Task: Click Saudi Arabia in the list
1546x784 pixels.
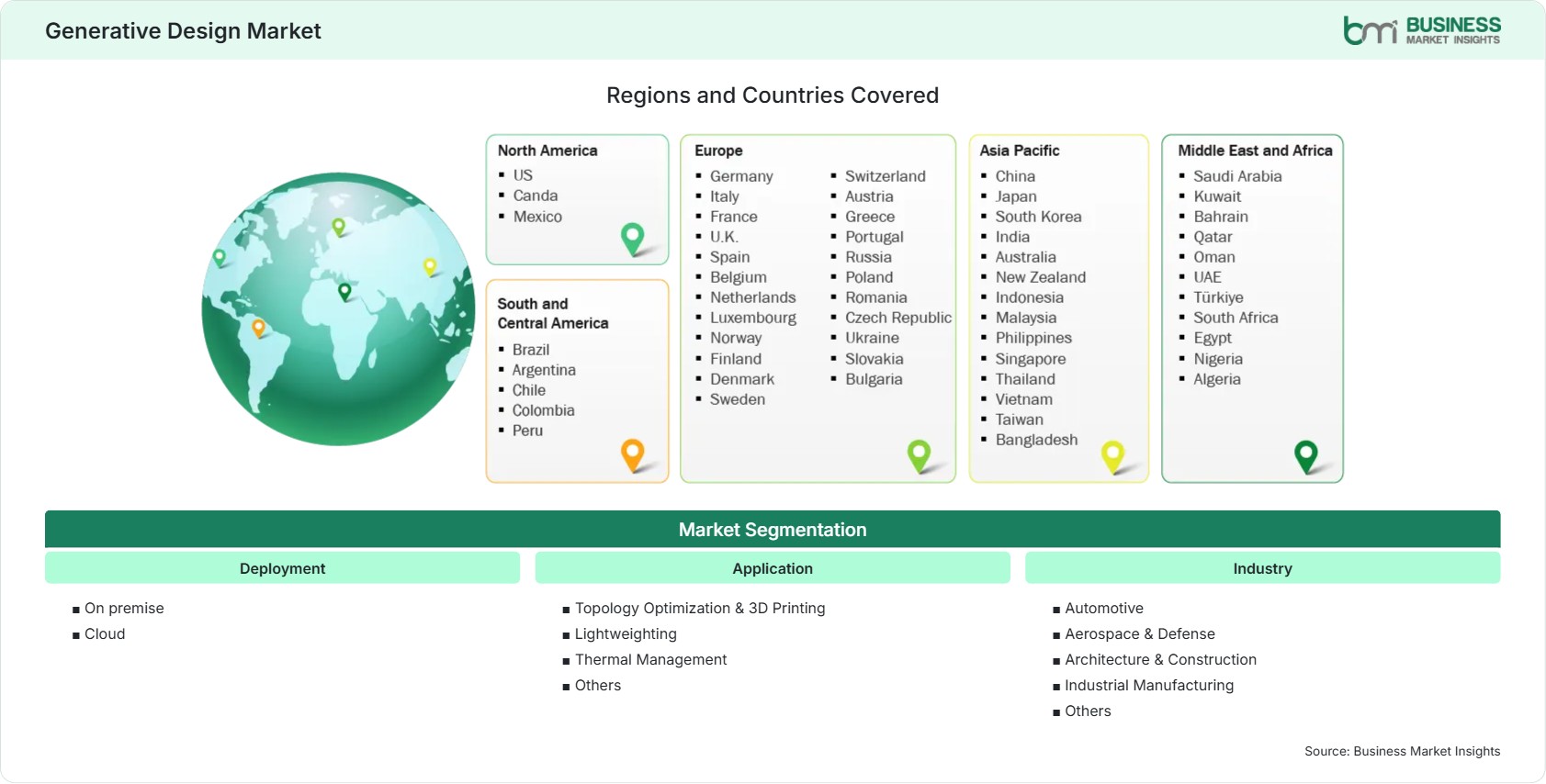Action: click(x=1237, y=176)
